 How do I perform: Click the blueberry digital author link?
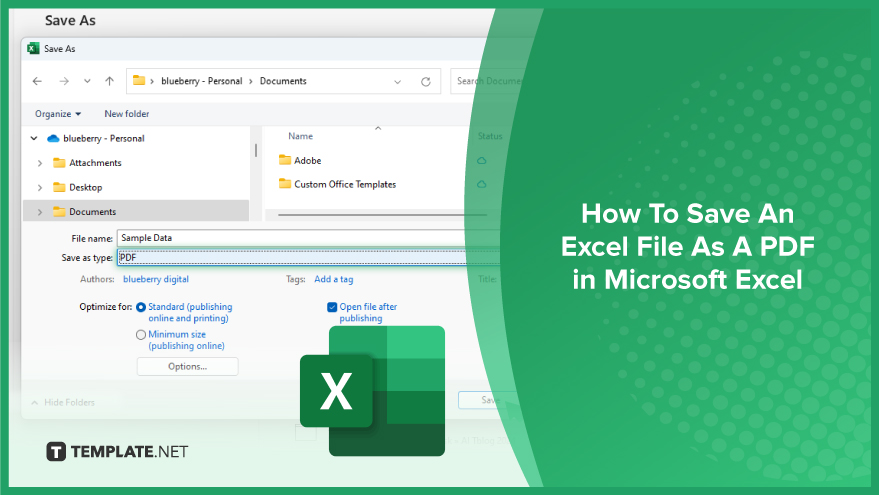coord(156,279)
